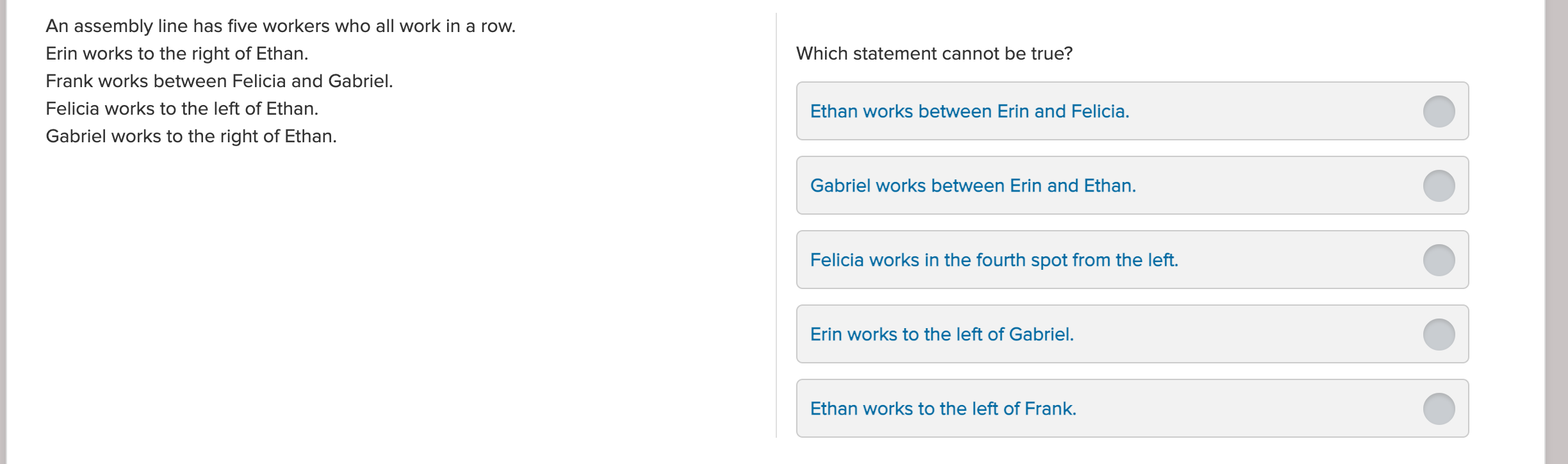This screenshot has width=1568, height=464.
Task: Click the clue 'Felicia works to the left of Ethan.'
Action: (x=182, y=109)
